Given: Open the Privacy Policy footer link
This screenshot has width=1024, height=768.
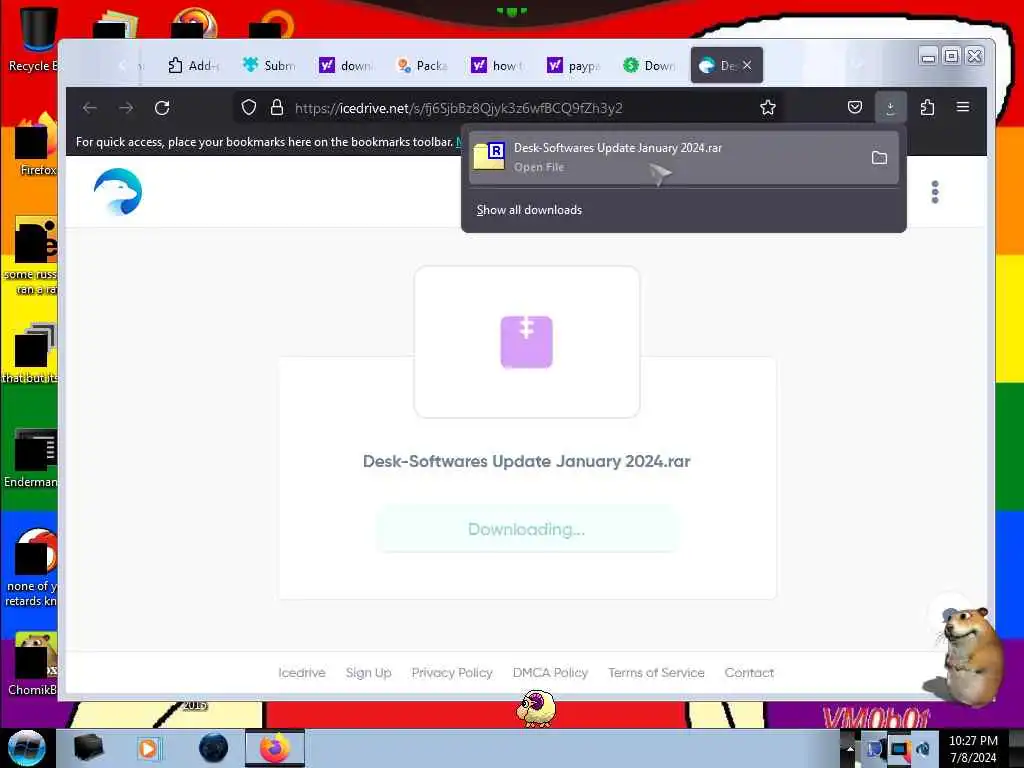Looking at the screenshot, I should click(x=452, y=673).
